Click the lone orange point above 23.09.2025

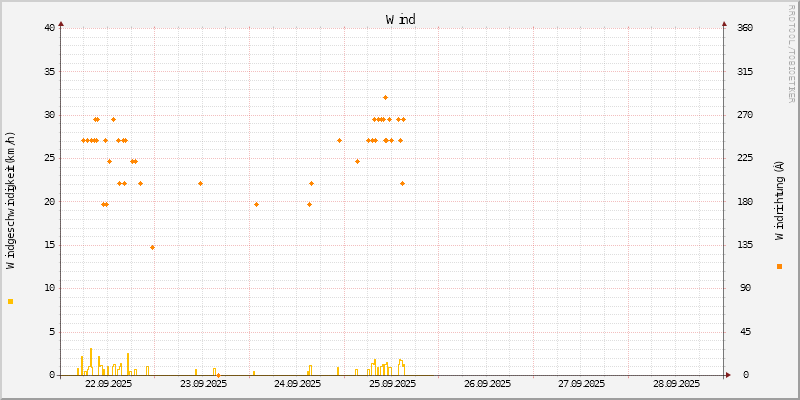(x=200, y=183)
